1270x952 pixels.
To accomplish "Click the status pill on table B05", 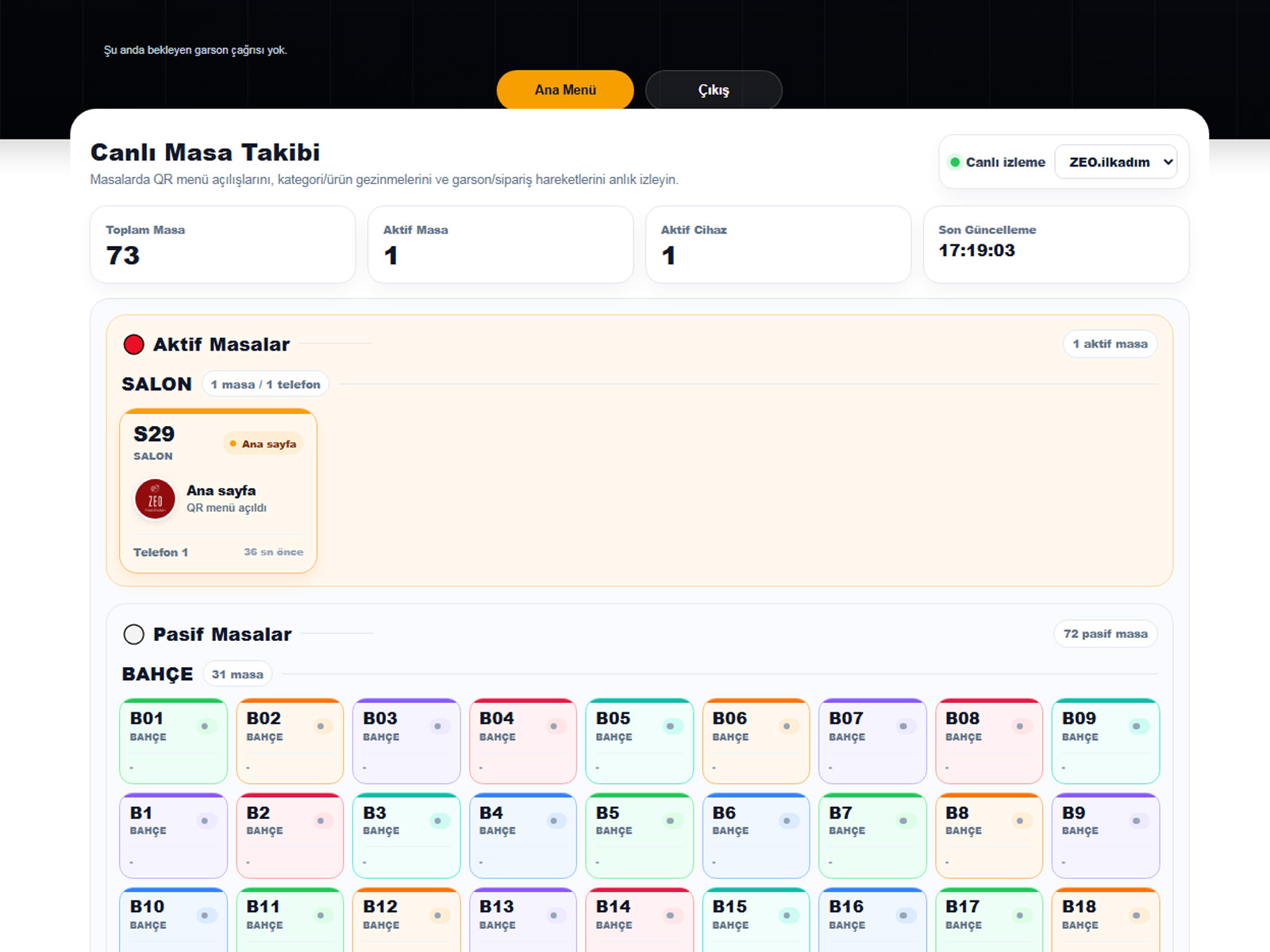I will coord(671,726).
